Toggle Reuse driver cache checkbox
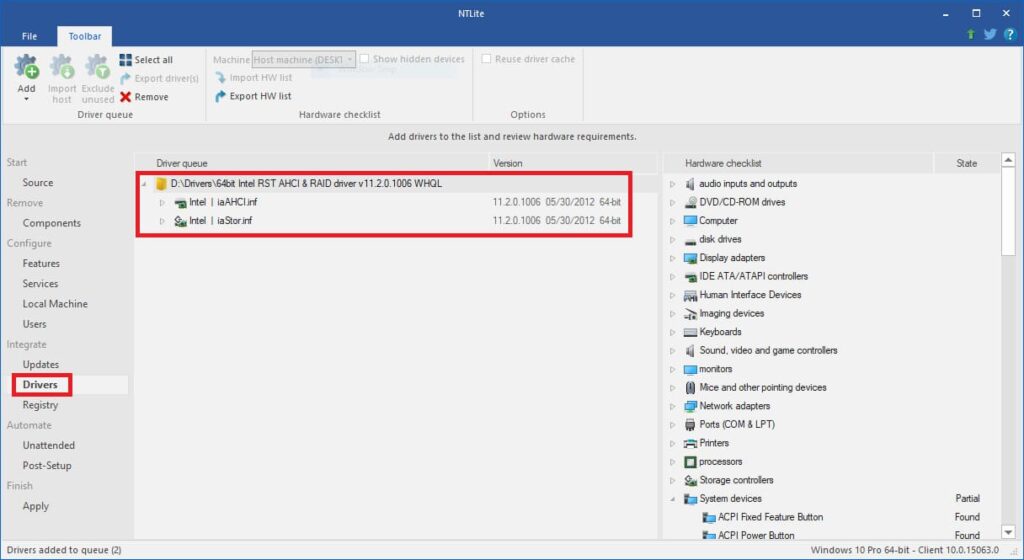This screenshot has width=1024, height=560. [487, 59]
